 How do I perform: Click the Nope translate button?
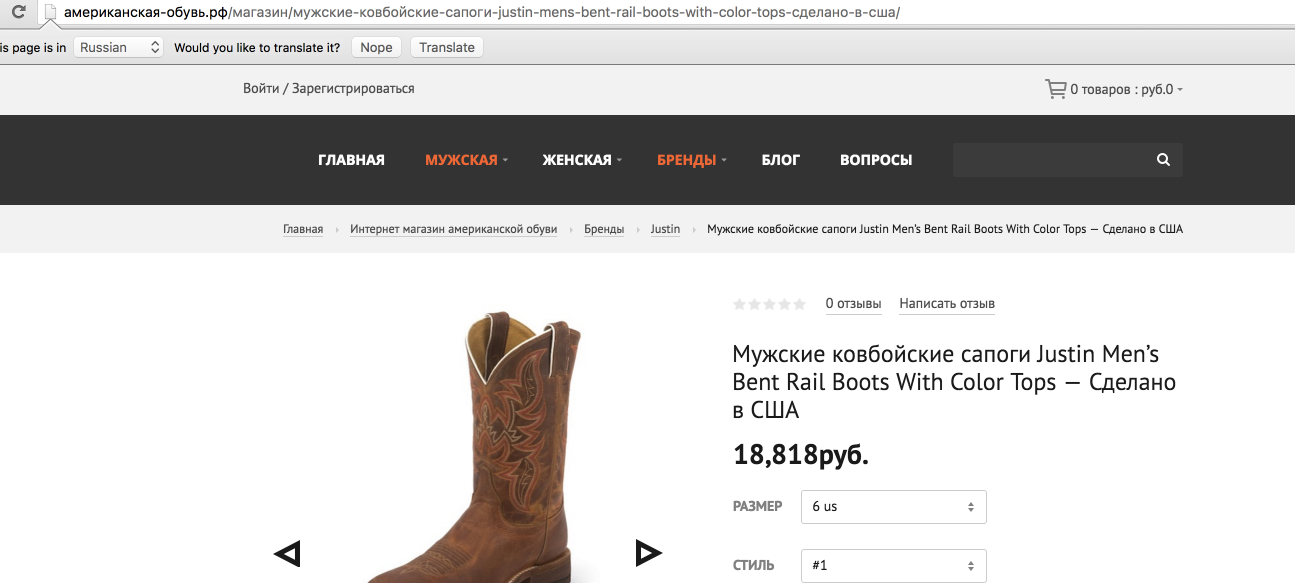[377, 47]
